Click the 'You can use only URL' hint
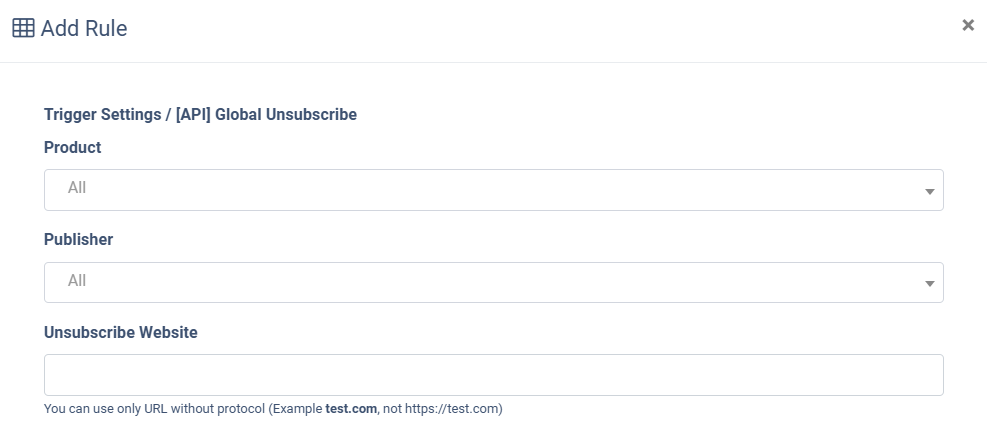This screenshot has width=987, height=427. coord(105,409)
